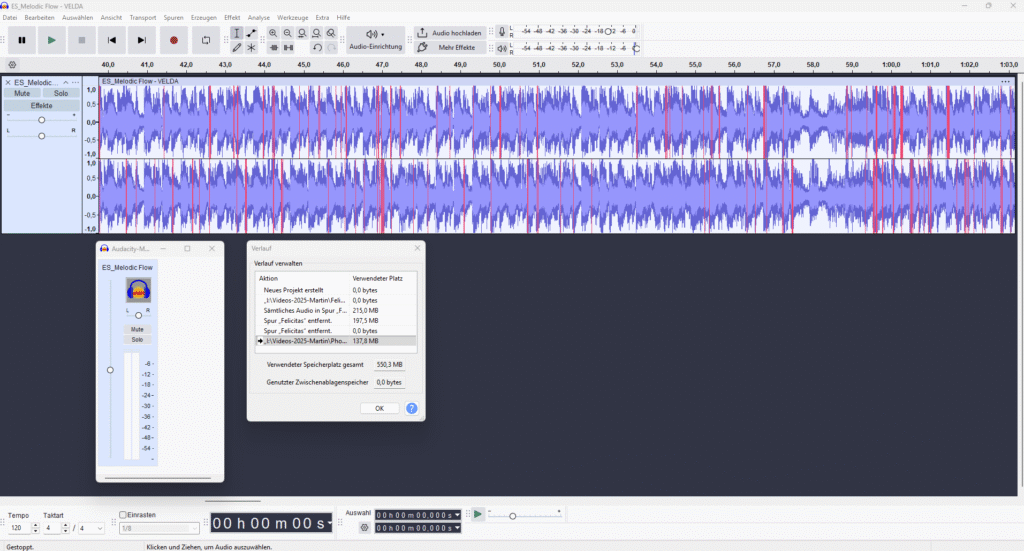Click the headphone instrument icon in mixer
This screenshot has width=1024, height=551.
[138, 290]
